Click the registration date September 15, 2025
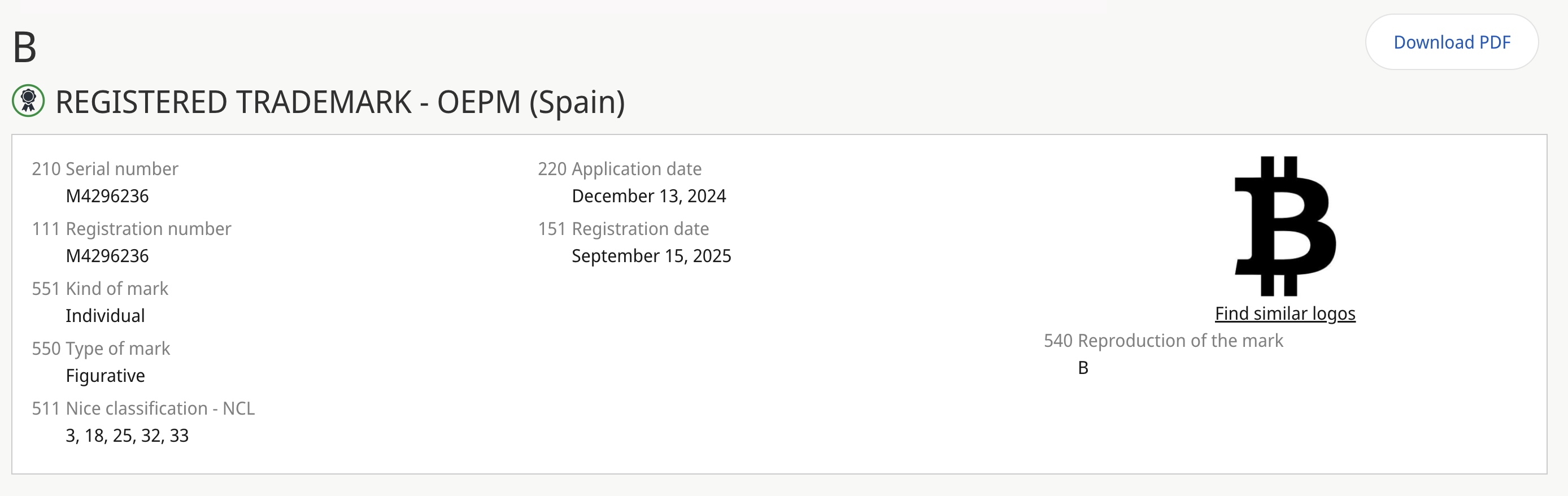The width and height of the screenshot is (1568, 496). pyautogui.click(x=651, y=255)
